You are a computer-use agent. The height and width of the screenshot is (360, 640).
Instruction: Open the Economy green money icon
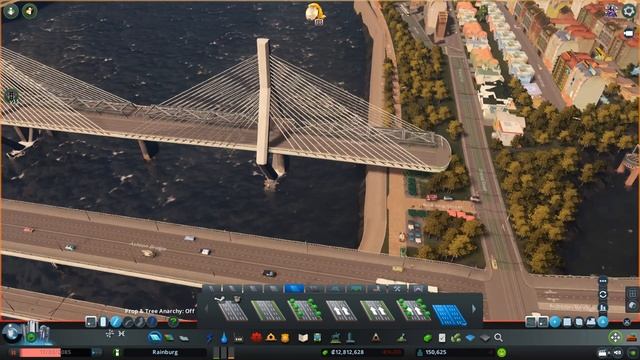click(x=428, y=338)
